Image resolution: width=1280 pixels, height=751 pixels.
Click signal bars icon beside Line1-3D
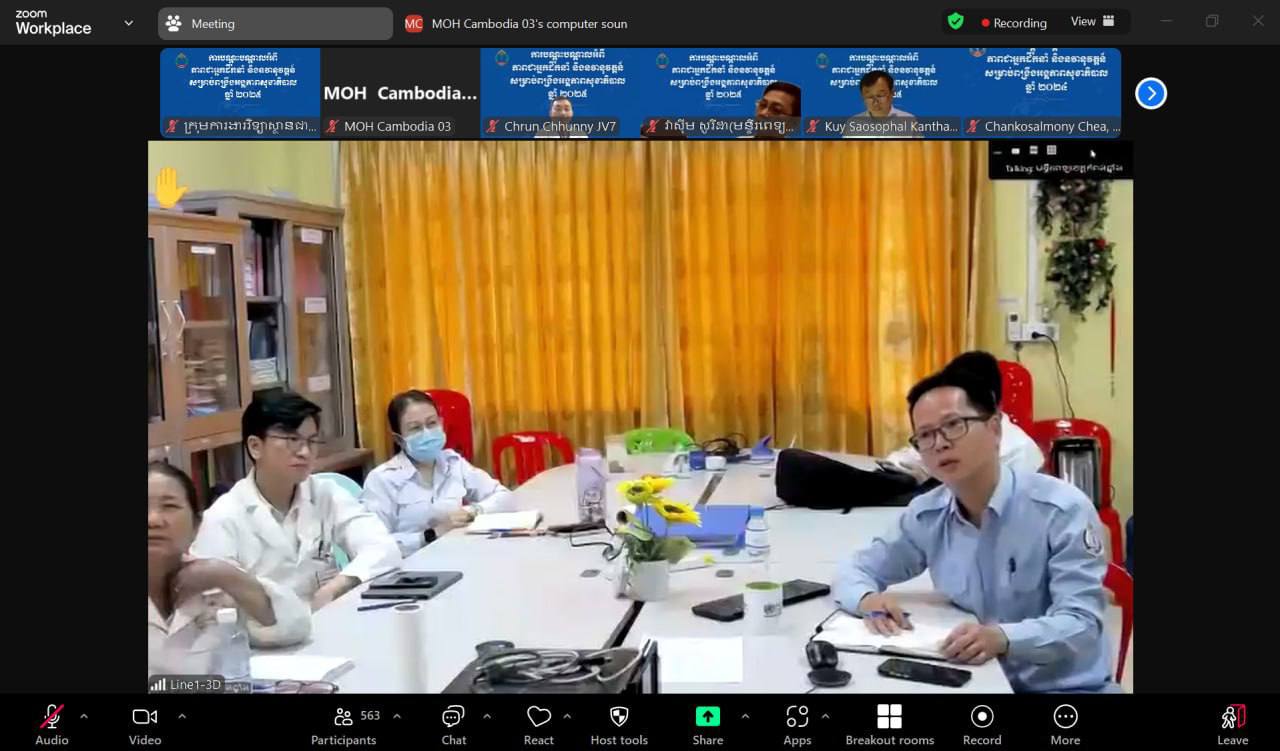coord(158,685)
